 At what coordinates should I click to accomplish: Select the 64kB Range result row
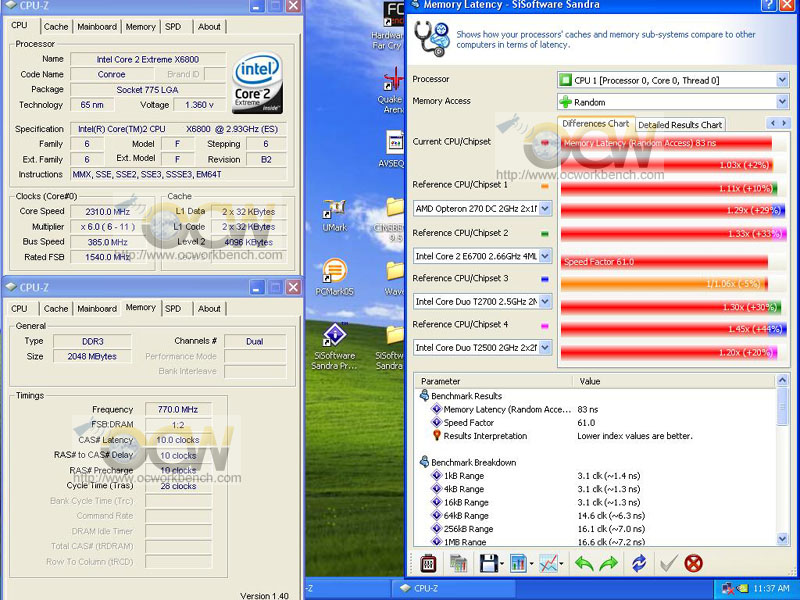point(595,515)
